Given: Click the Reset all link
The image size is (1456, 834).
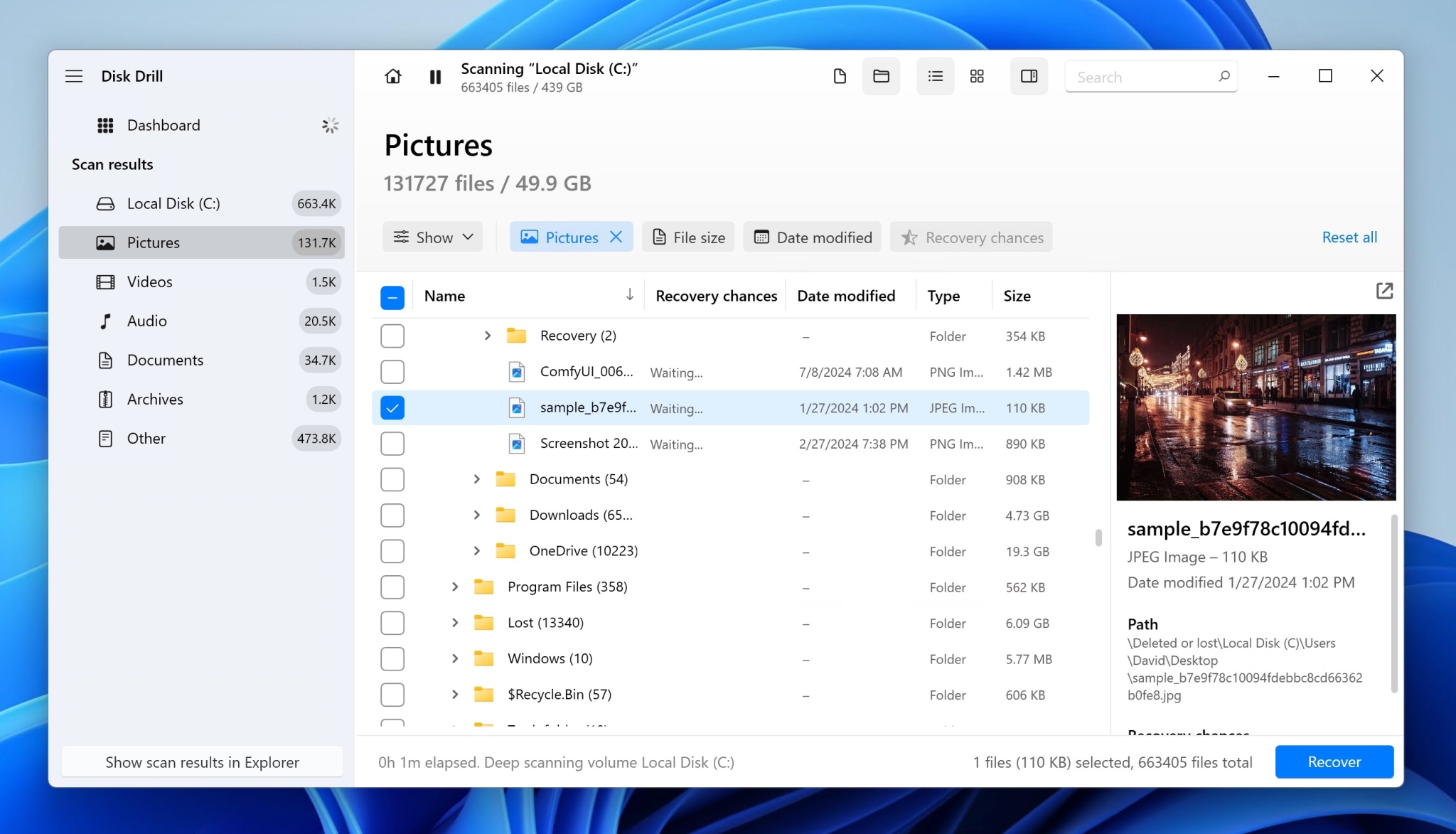Looking at the screenshot, I should [x=1349, y=237].
